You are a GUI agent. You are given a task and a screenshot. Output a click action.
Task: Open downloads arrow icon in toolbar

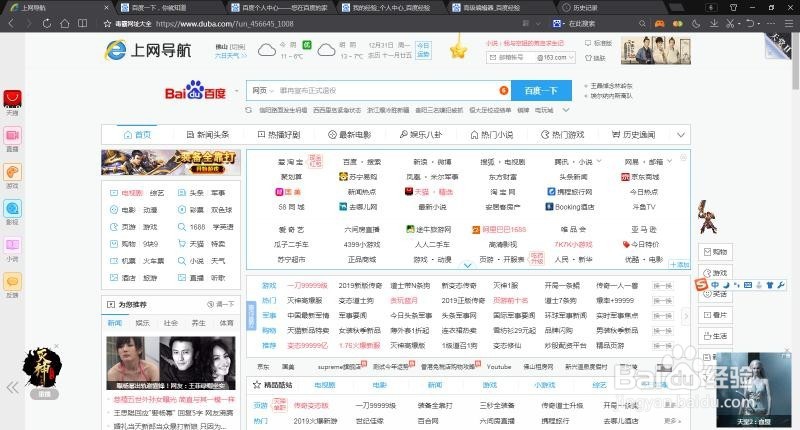714,23
